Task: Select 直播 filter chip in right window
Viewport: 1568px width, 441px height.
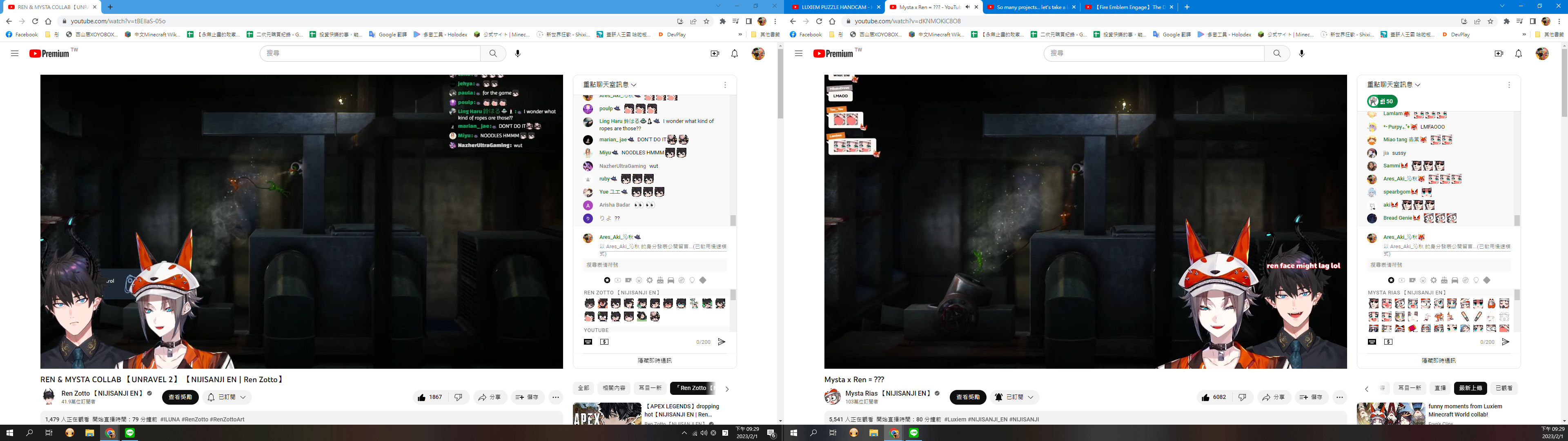Action: pyautogui.click(x=1440, y=388)
